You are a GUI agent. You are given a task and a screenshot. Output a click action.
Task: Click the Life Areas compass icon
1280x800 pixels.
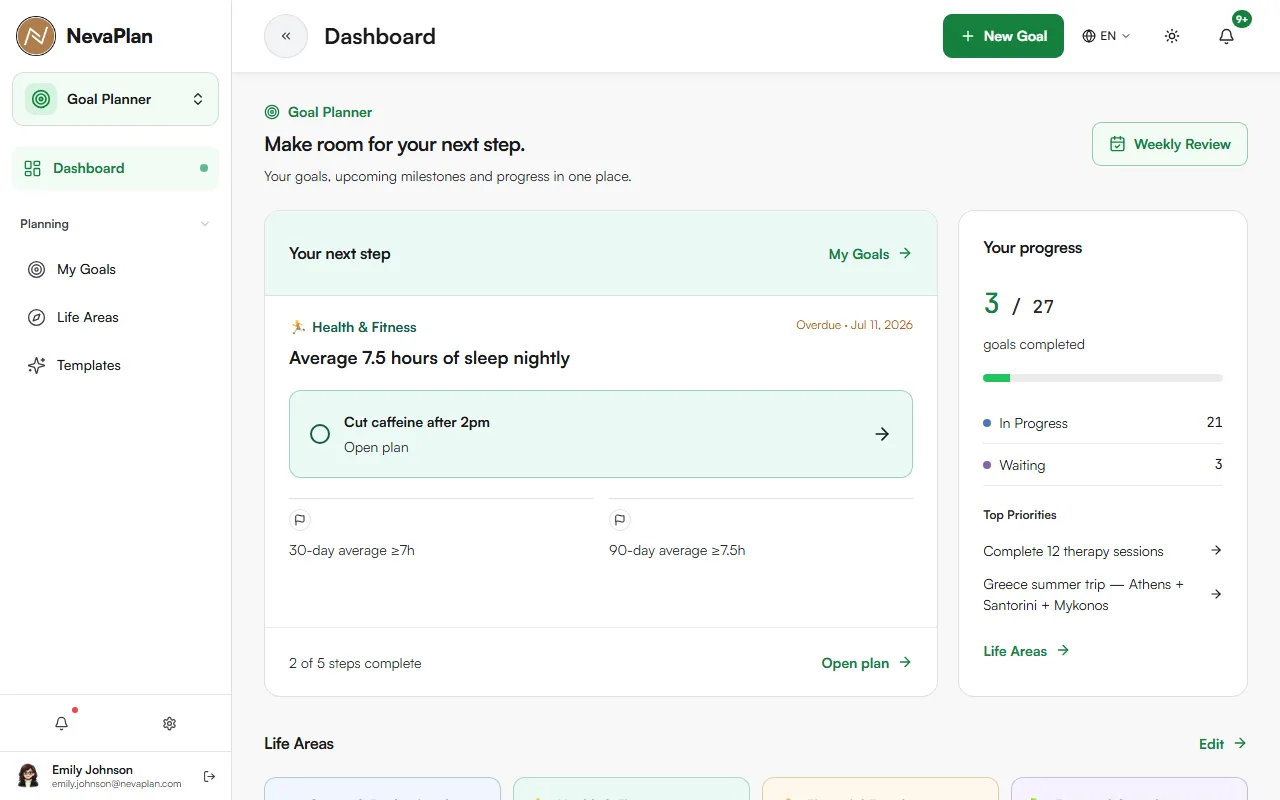[x=37, y=317]
